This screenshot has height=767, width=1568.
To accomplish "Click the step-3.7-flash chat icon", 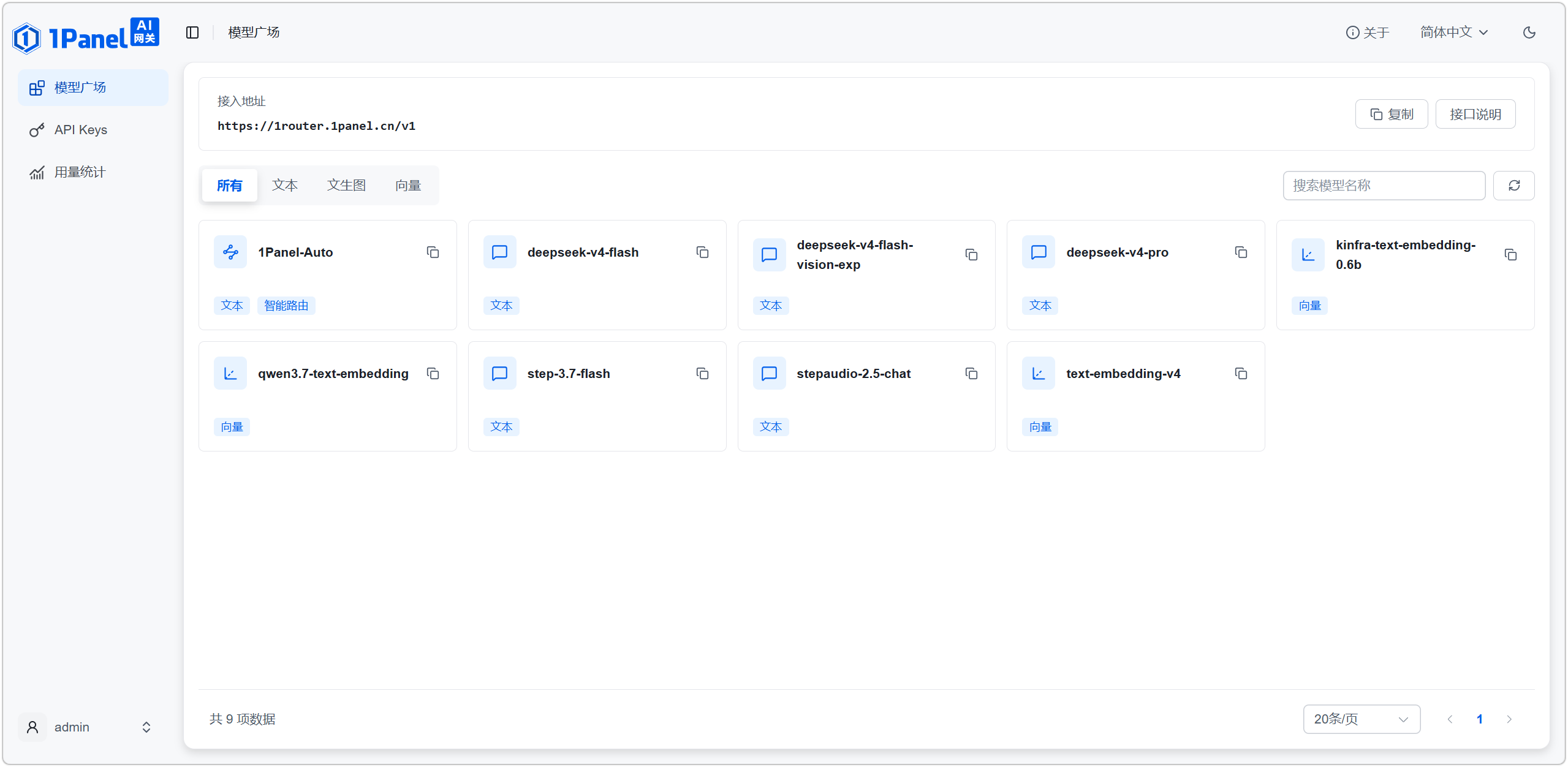I will (x=500, y=373).
